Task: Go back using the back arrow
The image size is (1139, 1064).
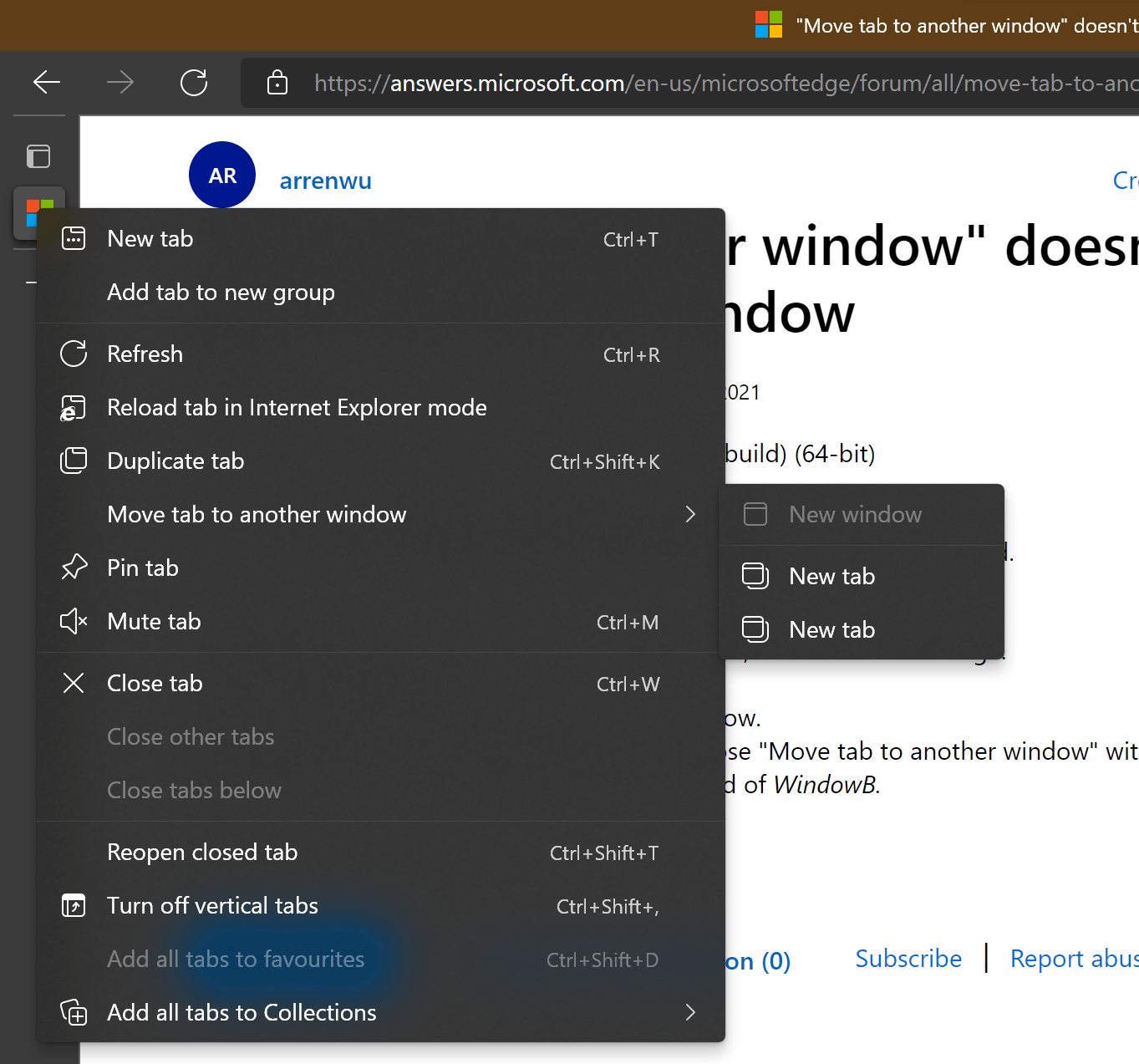Action: pos(47,82)
